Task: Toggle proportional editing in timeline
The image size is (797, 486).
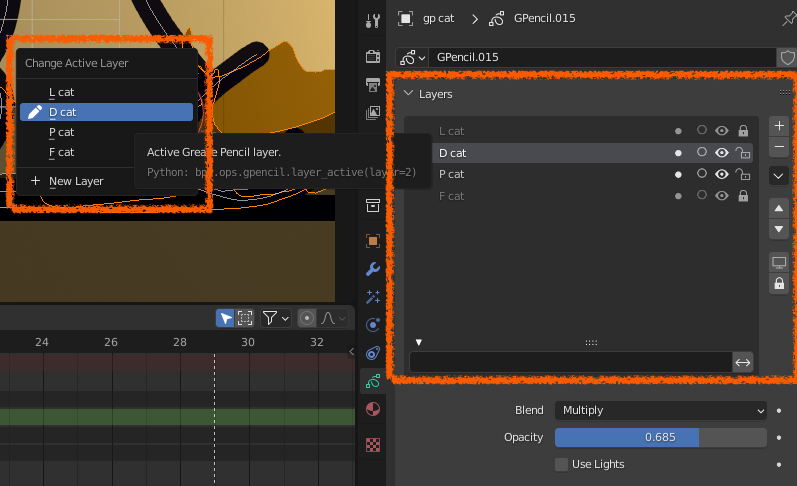Action: 306,318
